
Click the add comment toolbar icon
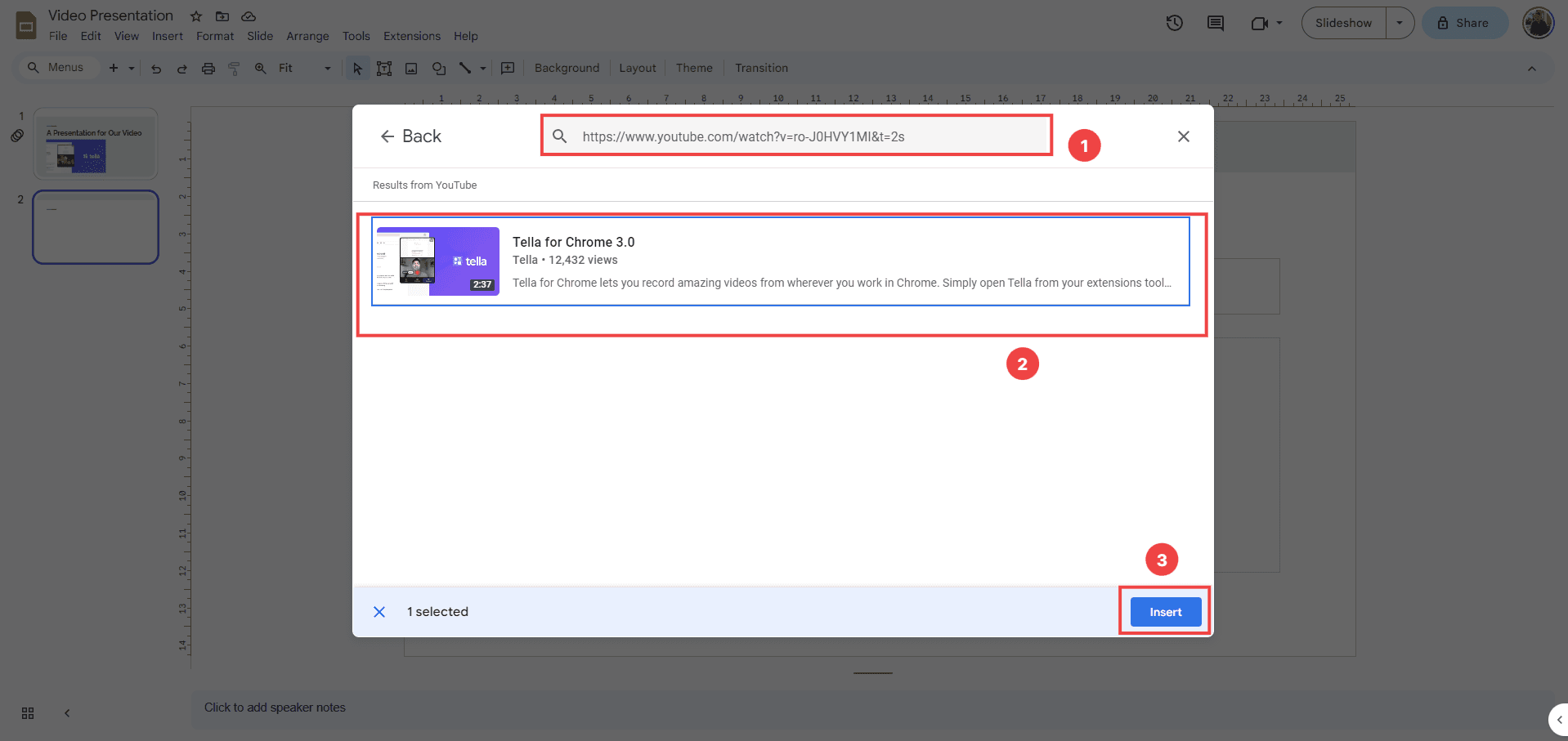(508, 68)
